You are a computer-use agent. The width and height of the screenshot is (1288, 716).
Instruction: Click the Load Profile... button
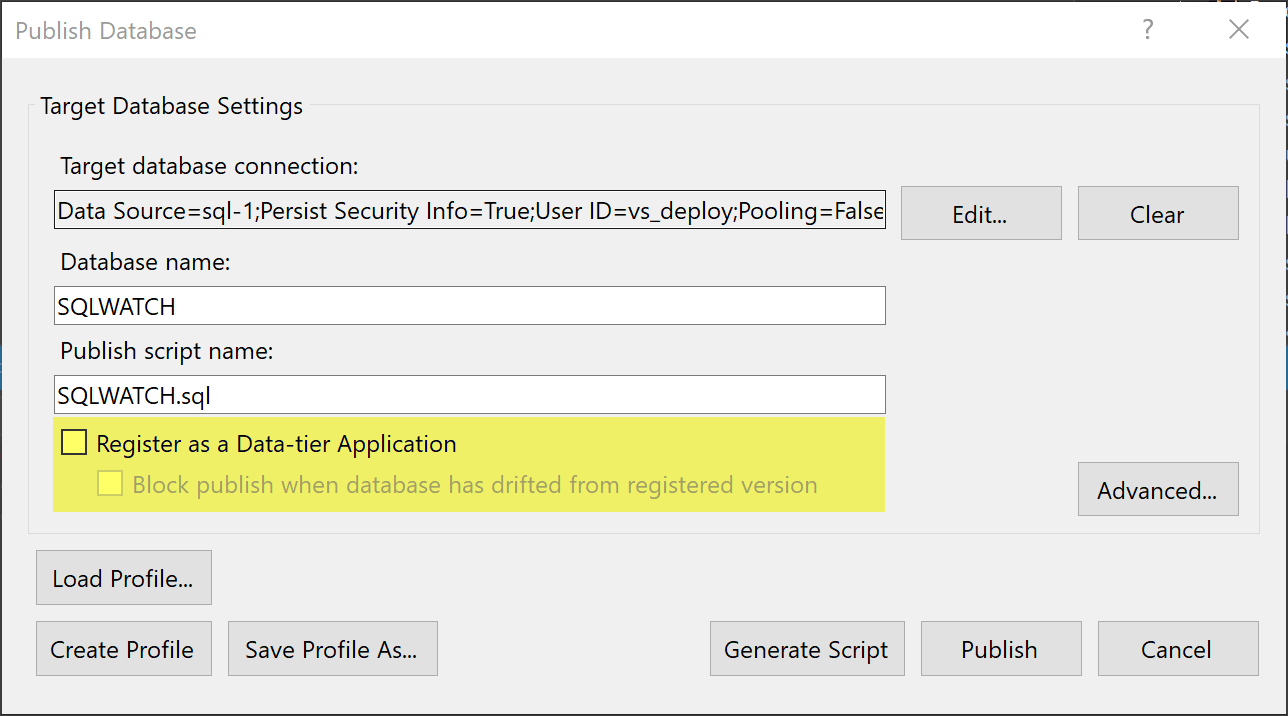(124, 577)
